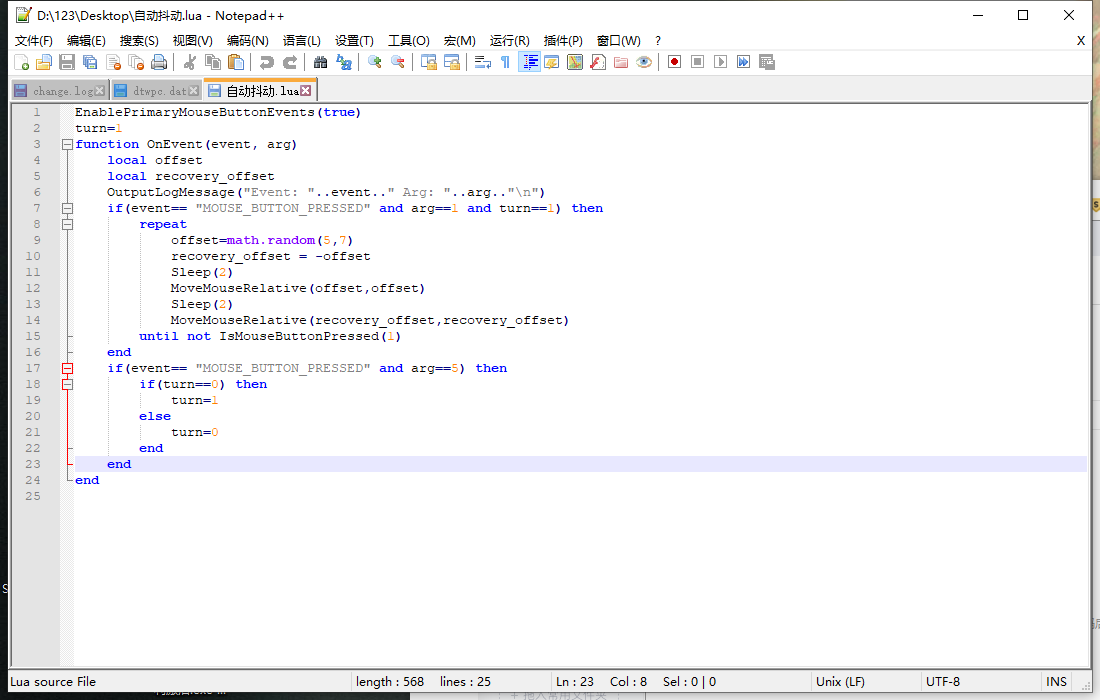Screen dimensions: 1100x700
Task: Toggle show all characters pilcrow
Action: click(505, 62)
